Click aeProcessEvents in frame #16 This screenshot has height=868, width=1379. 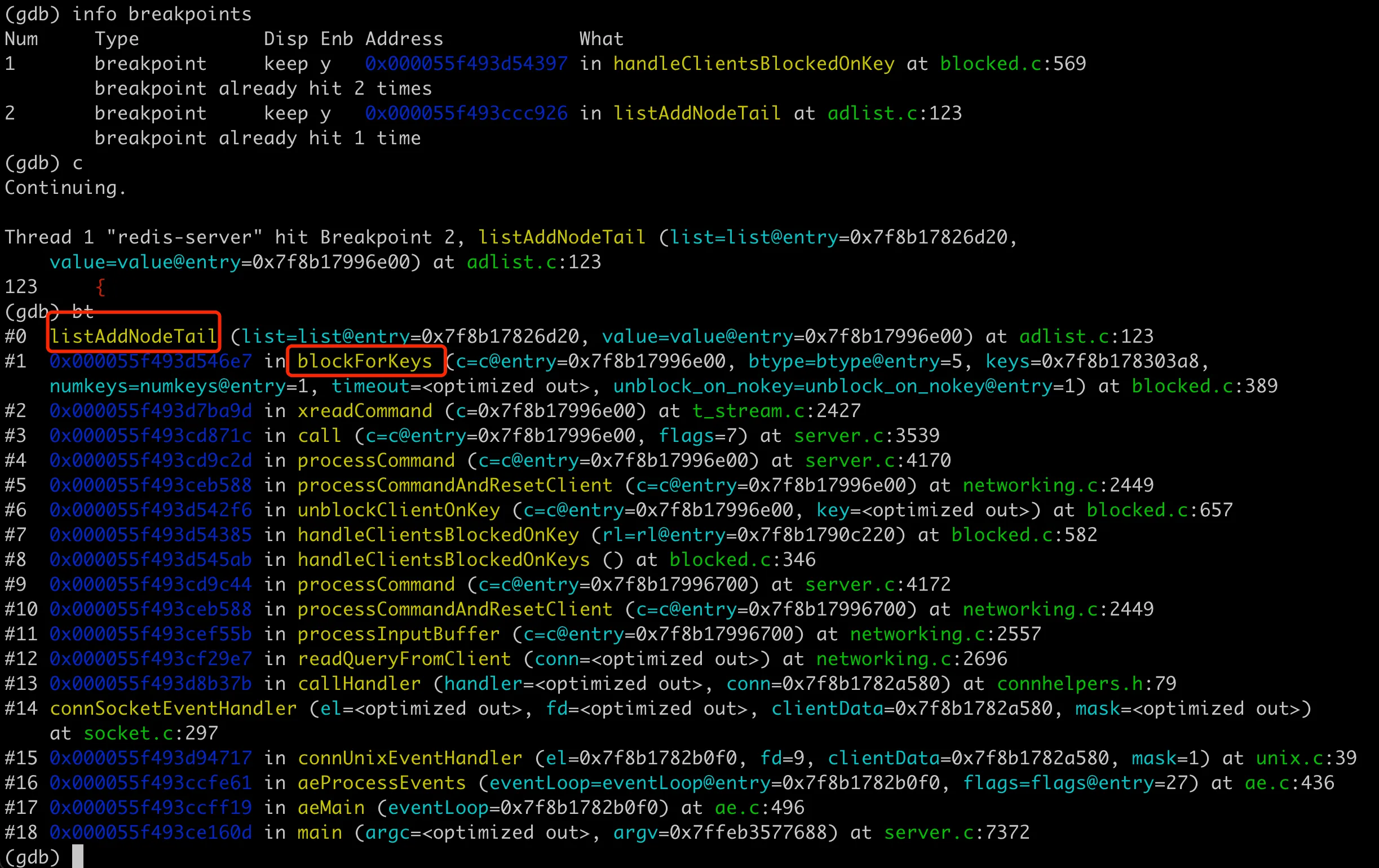[382, 783]
